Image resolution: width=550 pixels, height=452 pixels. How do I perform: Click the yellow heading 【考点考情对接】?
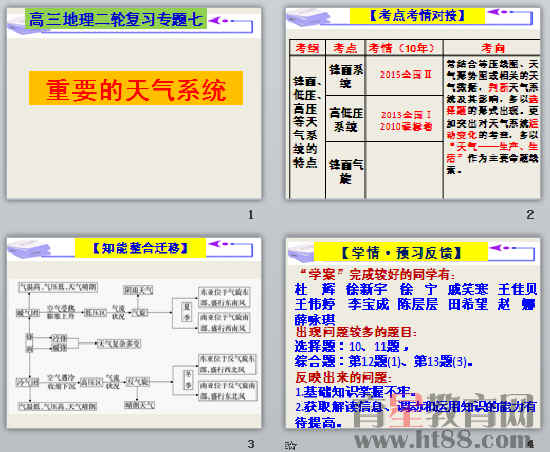(x=417, y=16)
